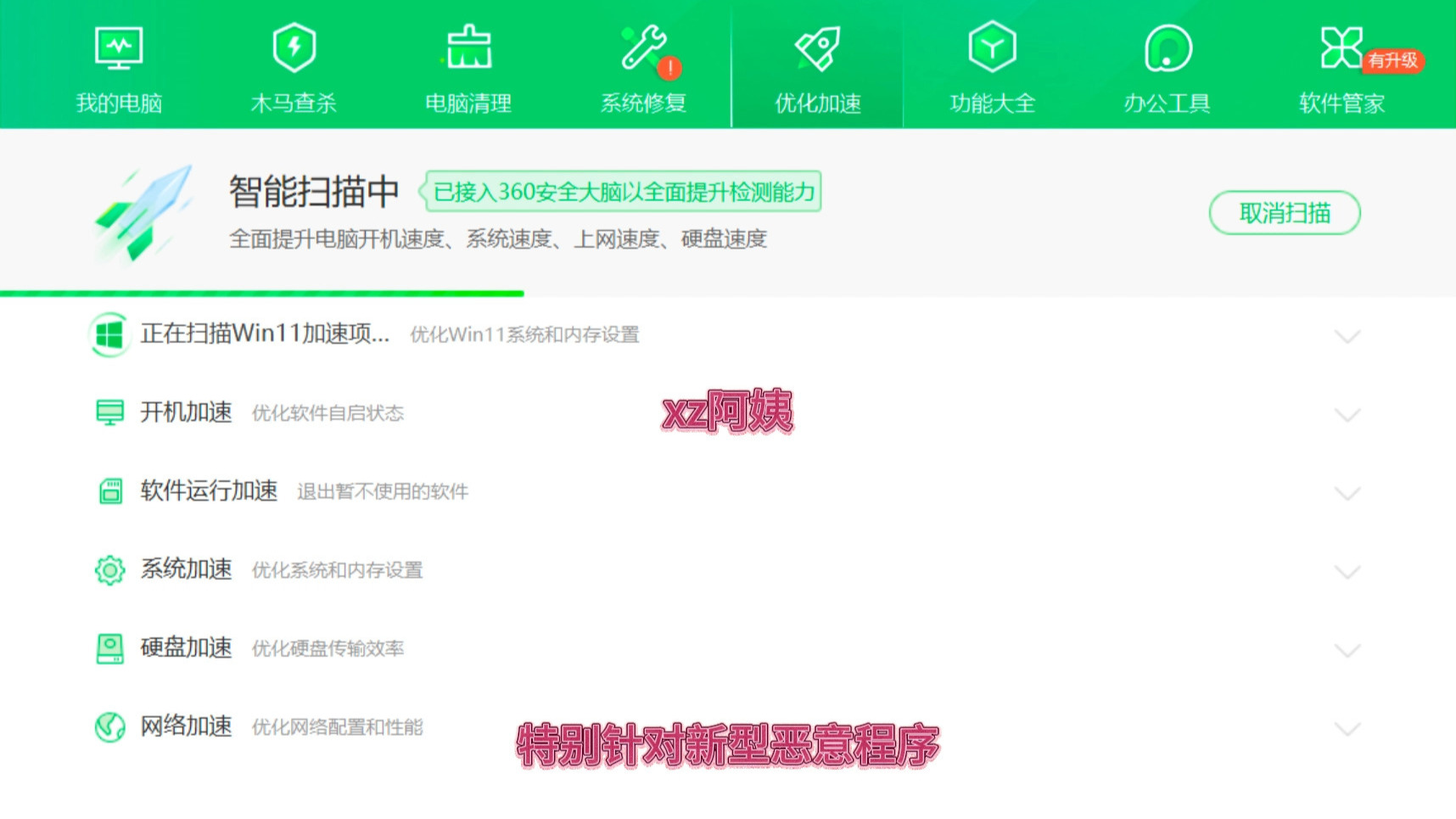
Task: Click the 系统加速 gear icon
Action: pyautogui.click(x=109, y=569)
